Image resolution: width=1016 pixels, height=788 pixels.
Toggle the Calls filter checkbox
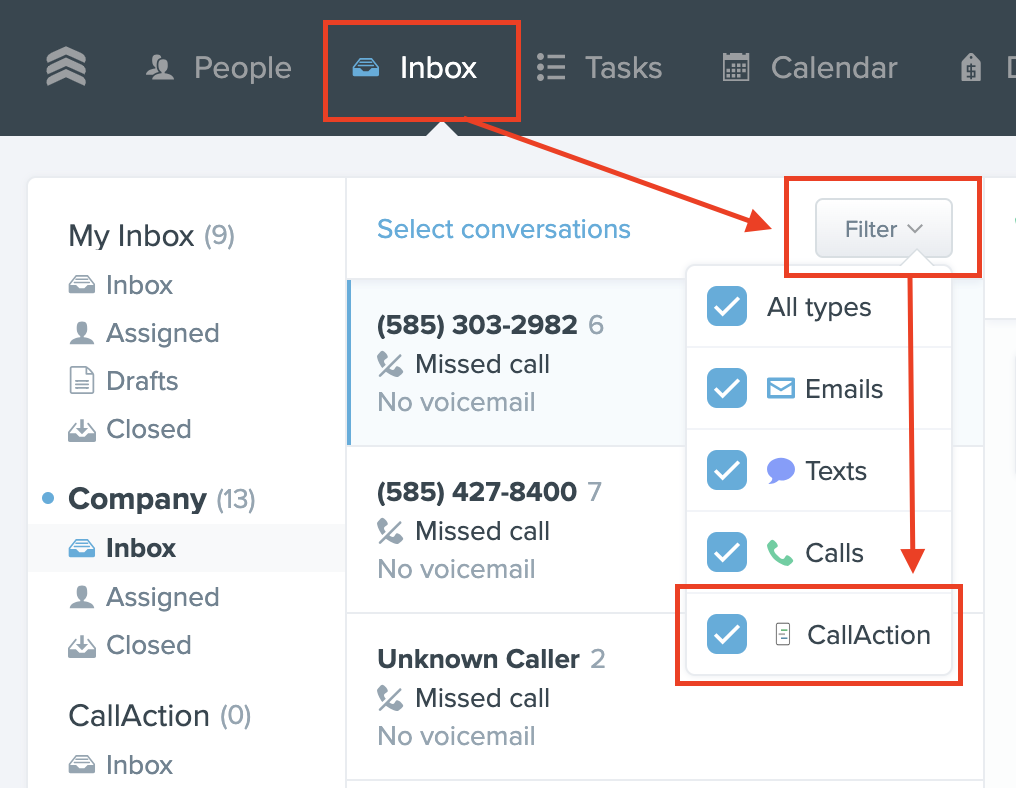pos(726,552)
